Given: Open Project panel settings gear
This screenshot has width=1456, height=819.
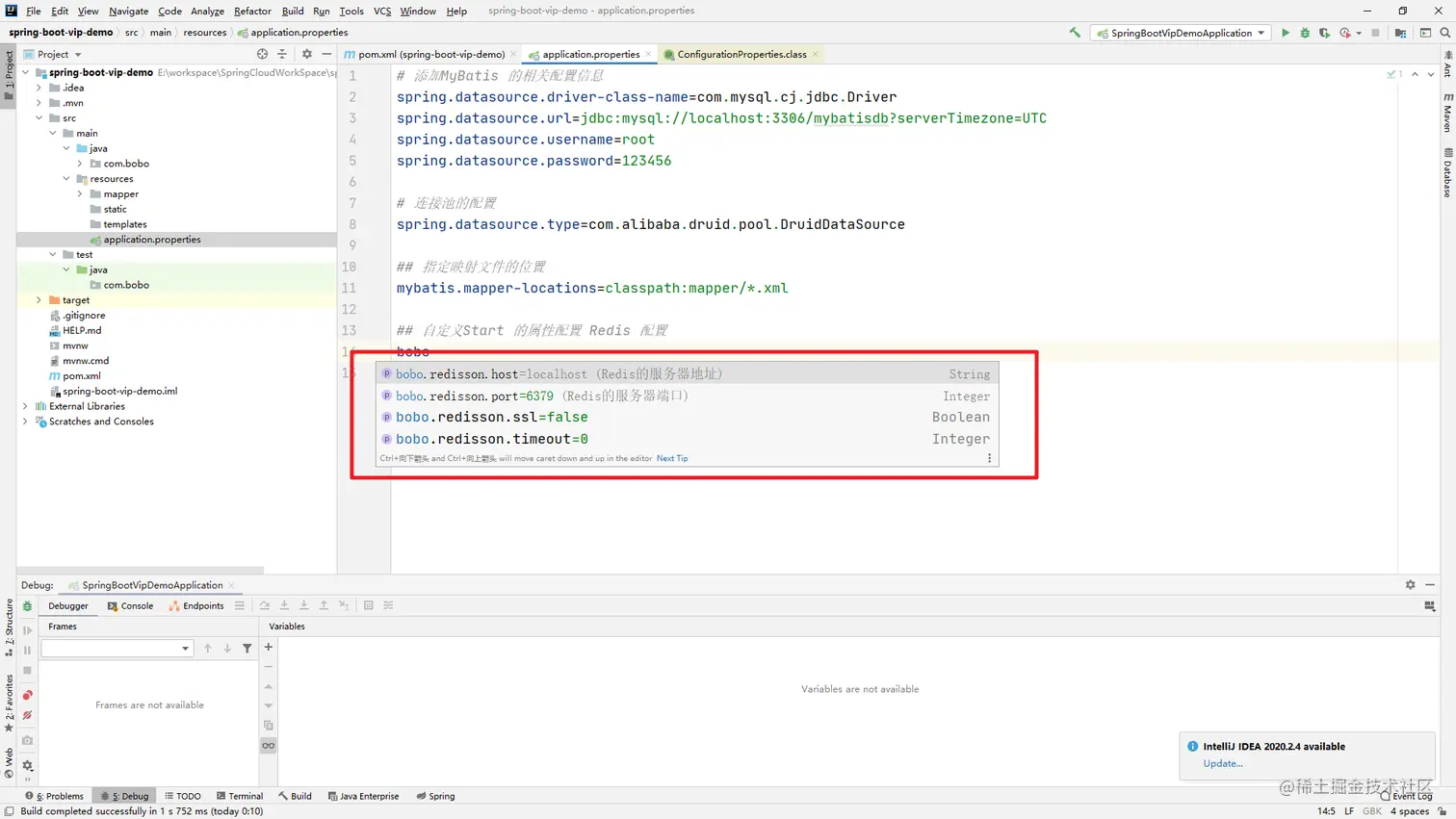Looking at the screenshot, I should 307,54.
